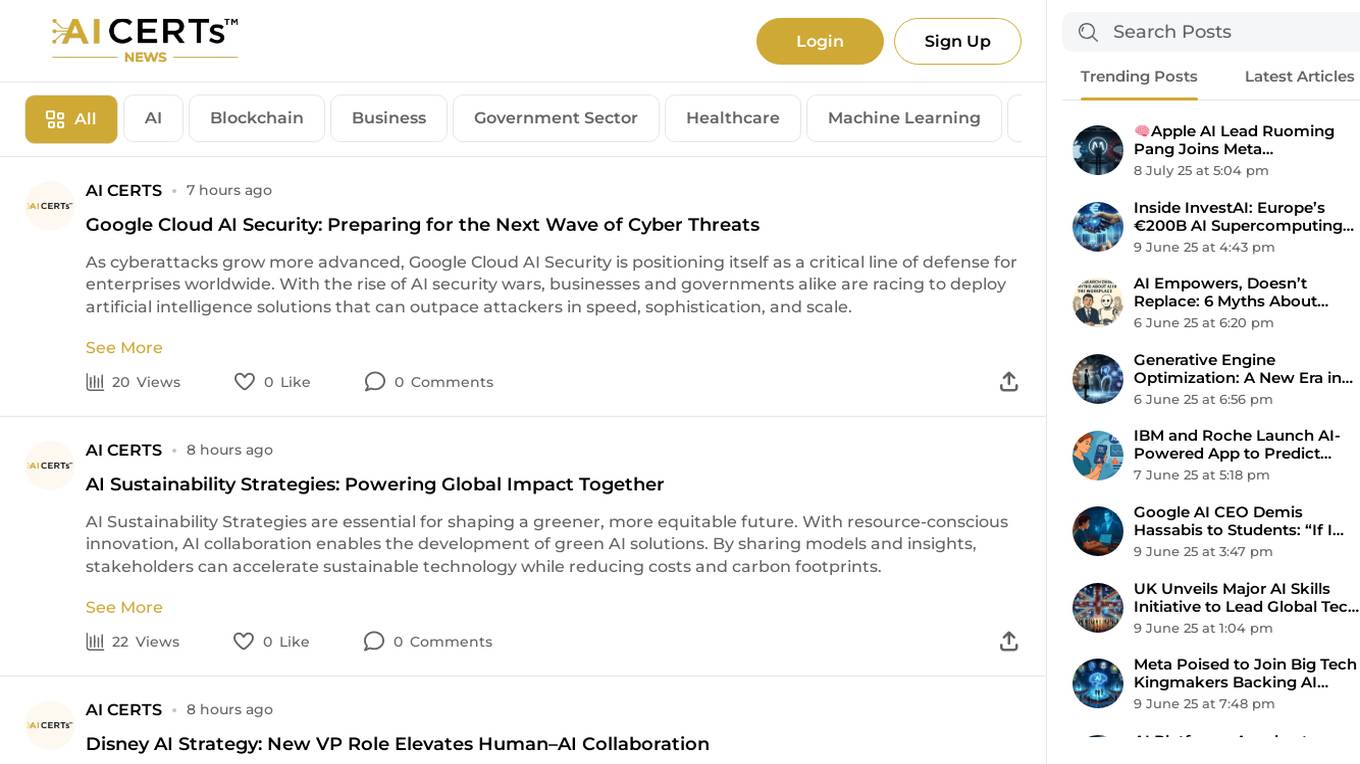Open Apple AI Lead trending post thumbnail
1360x764 pixels.
(x=1098, y=150)
